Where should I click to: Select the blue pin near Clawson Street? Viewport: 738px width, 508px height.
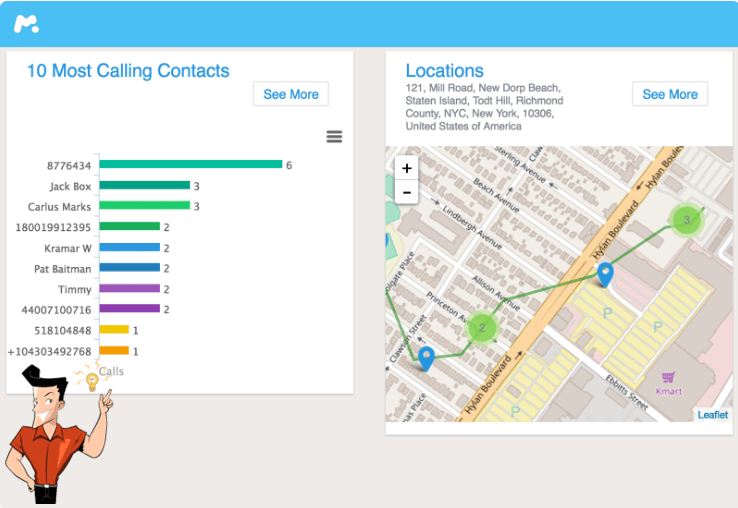coord(426,358)
